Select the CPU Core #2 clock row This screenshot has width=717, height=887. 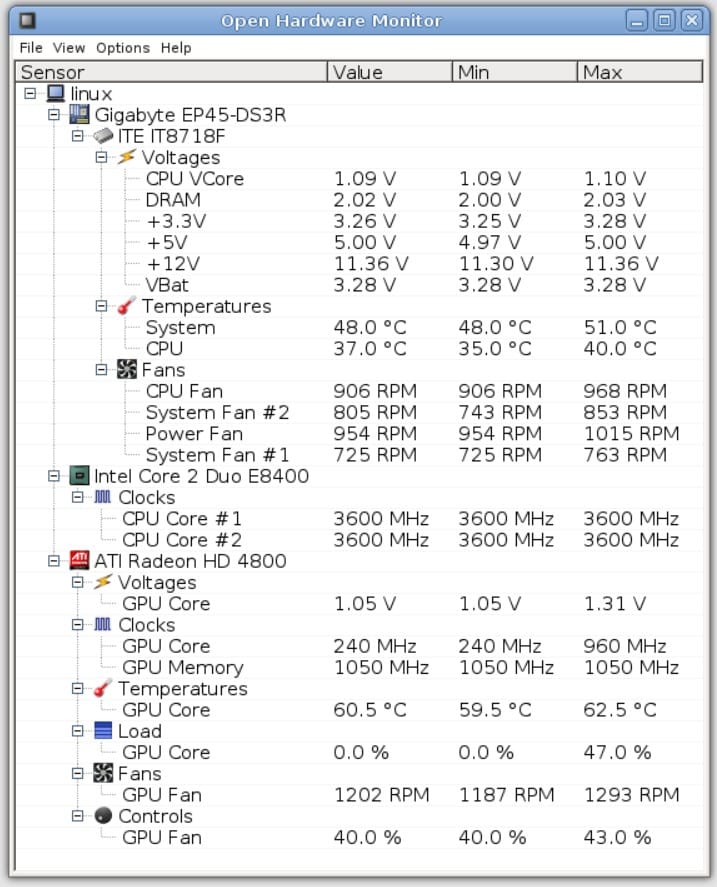click(x=359, y=540)
